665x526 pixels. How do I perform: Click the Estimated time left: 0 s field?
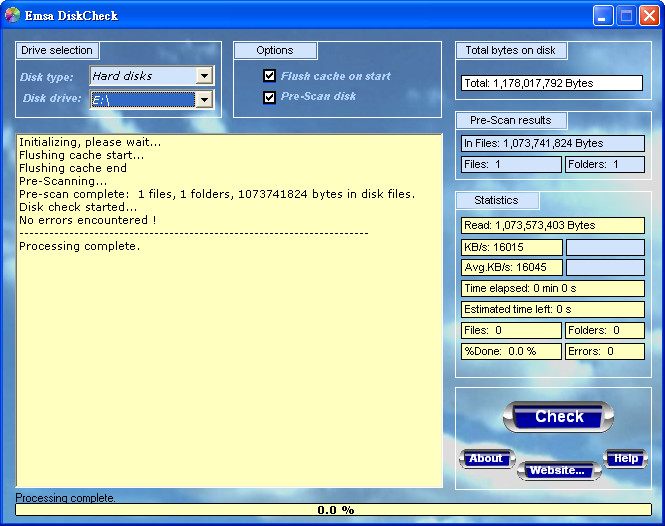point(553,309)
